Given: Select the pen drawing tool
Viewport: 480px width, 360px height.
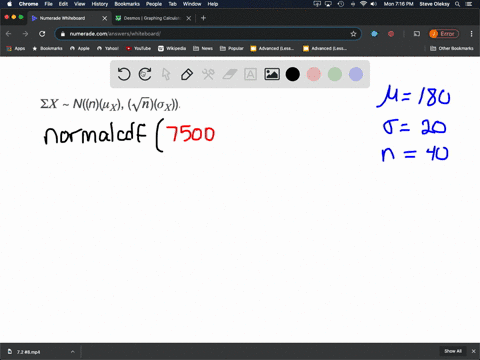Looking at the screenshot, I should (187, 74).
